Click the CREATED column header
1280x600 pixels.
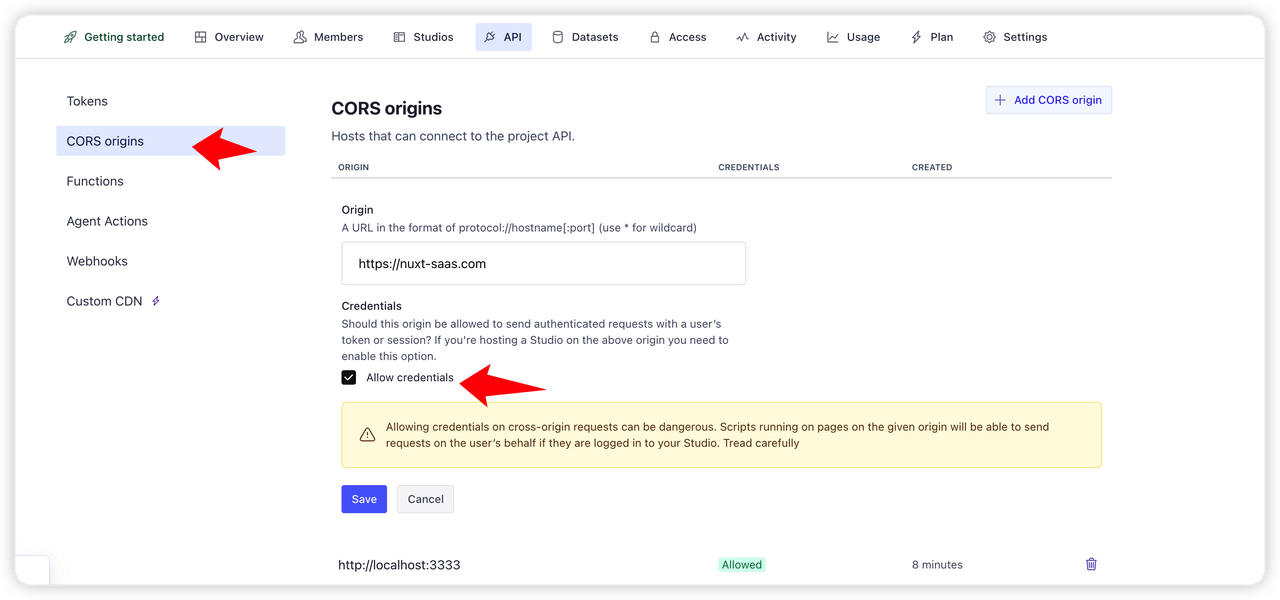coord(932,167)
